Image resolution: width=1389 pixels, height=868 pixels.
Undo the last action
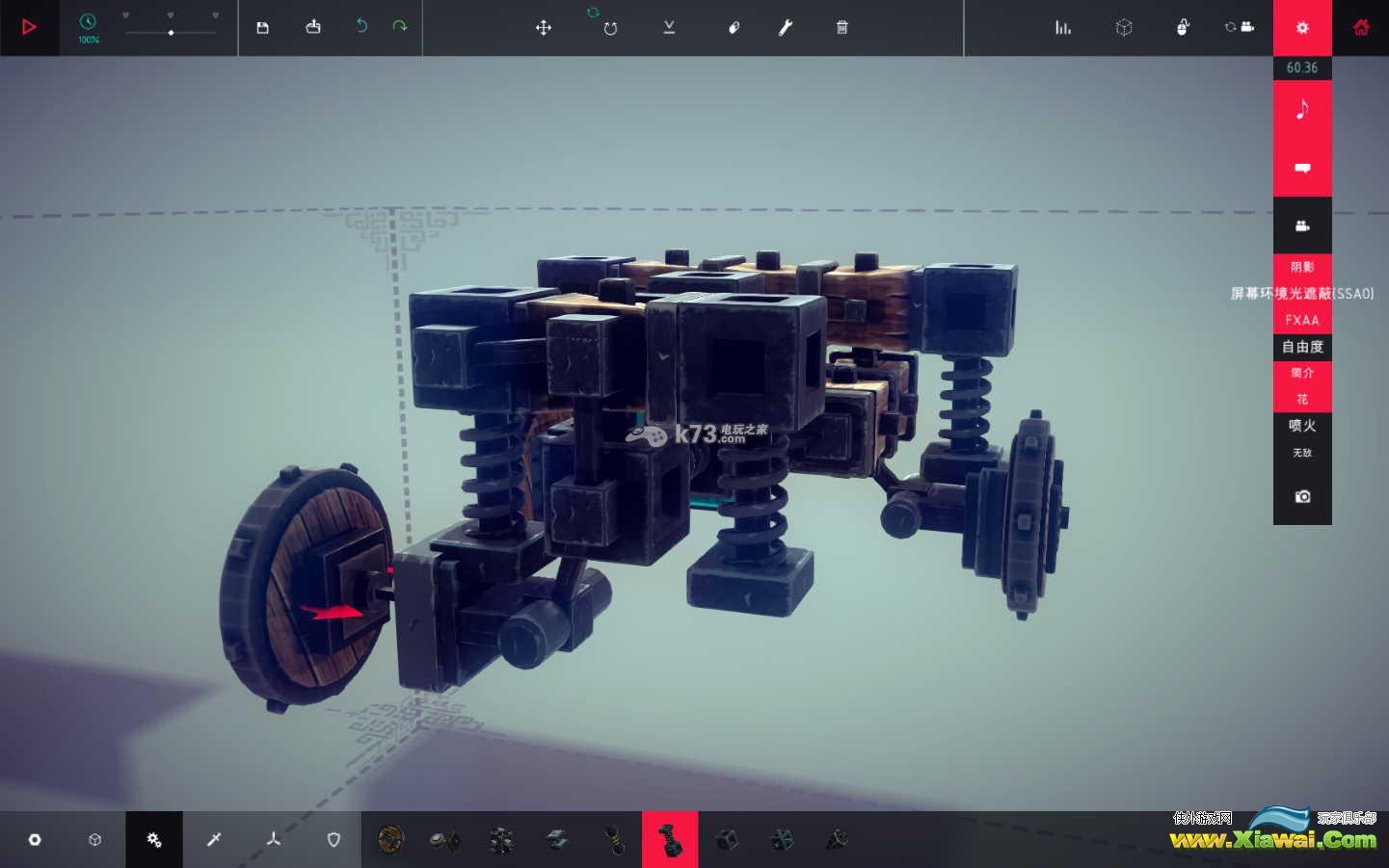pyautogui.click(x=361, y=26)
